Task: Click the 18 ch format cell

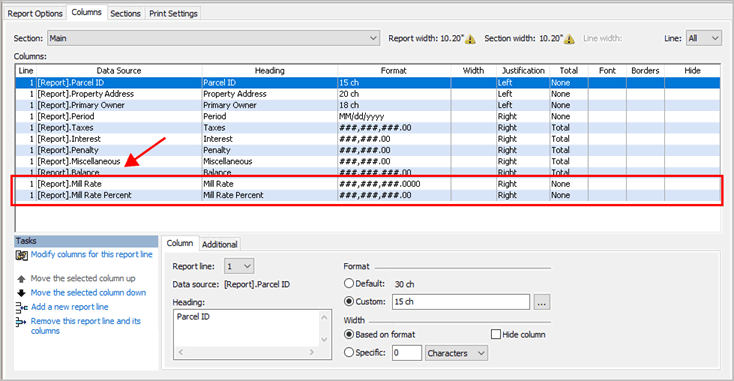Action: pyautogui.click(x=394, y=105)
